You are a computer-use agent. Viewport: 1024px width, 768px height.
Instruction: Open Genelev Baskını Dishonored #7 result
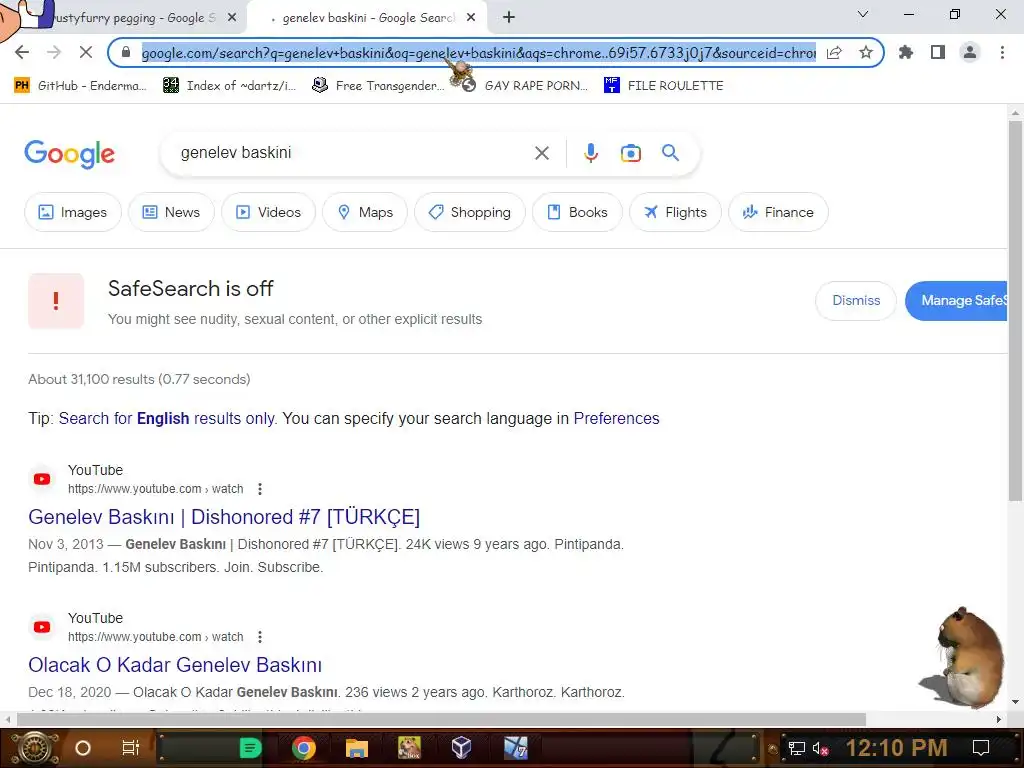(x=224, y=517)
